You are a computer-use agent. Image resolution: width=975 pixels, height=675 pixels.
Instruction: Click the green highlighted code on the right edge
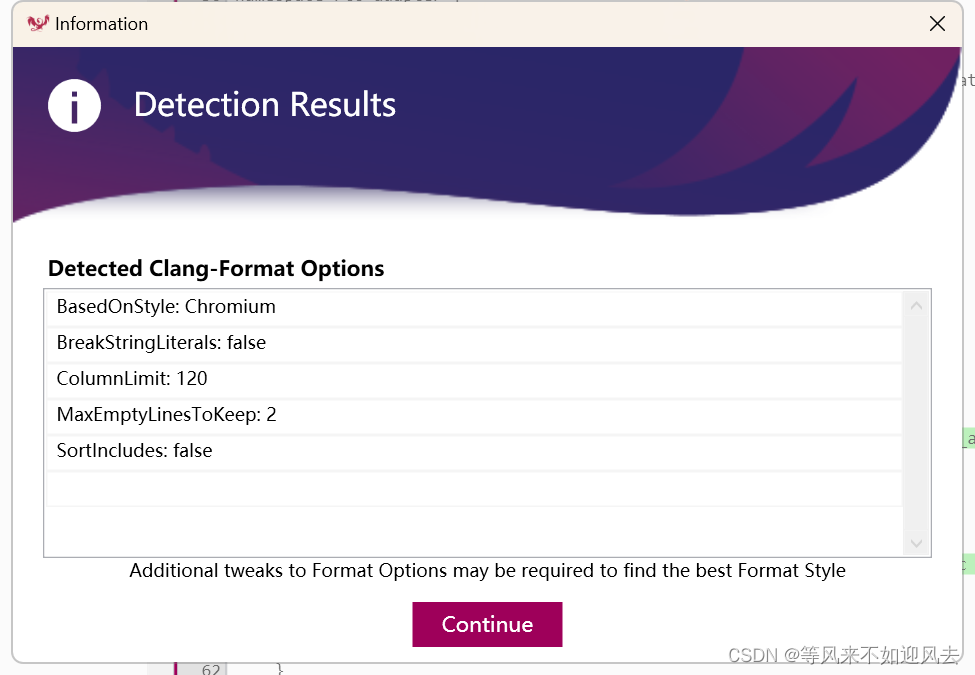(968, 440)
